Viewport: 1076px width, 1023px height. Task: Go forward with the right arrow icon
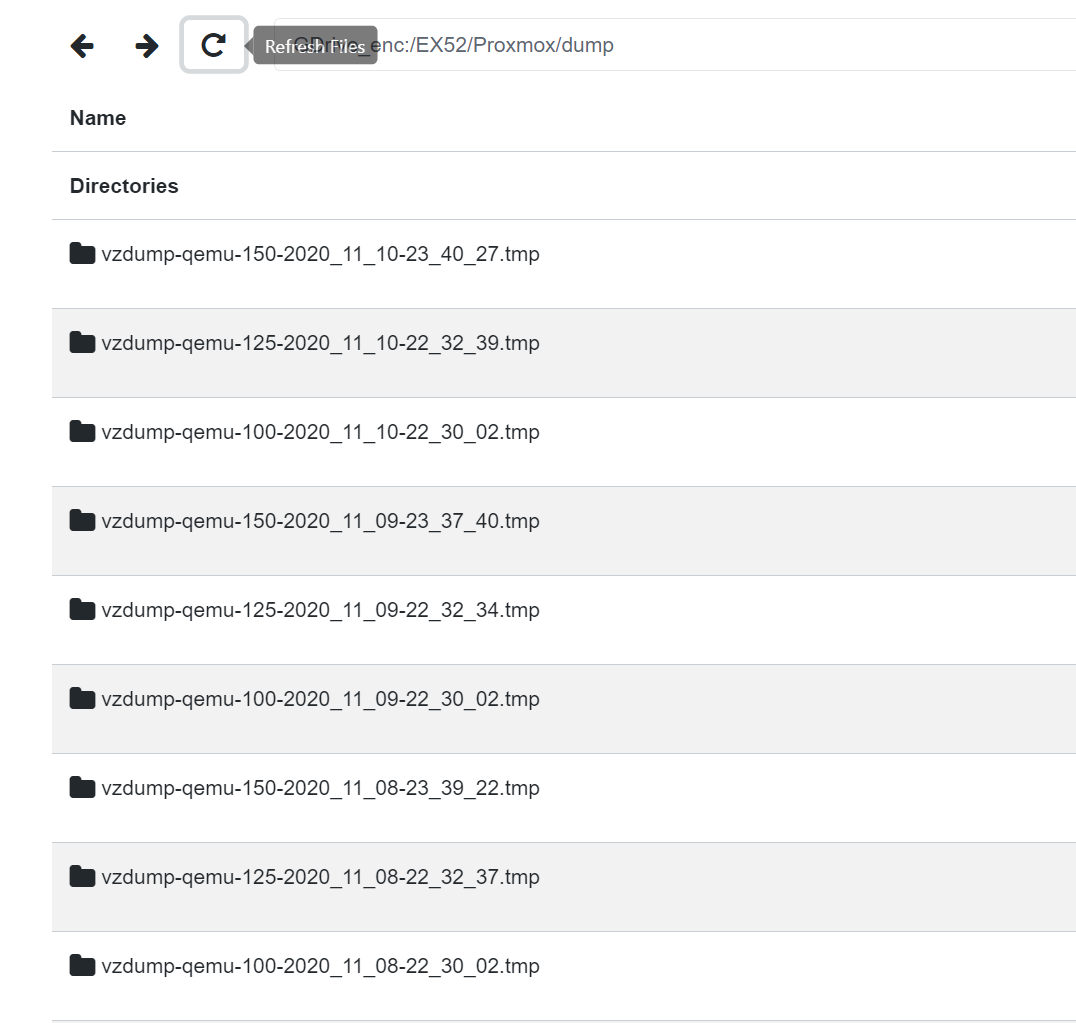146,46
